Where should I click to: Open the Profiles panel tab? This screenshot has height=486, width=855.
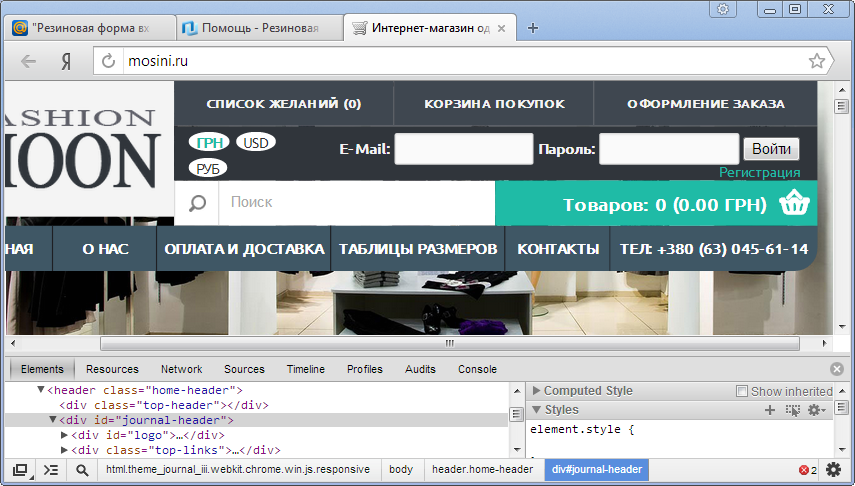tap(365, 369)
